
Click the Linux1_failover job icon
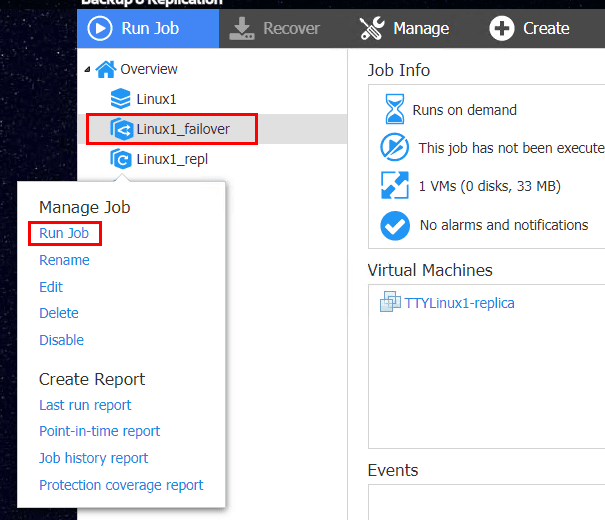coord(122,129)
